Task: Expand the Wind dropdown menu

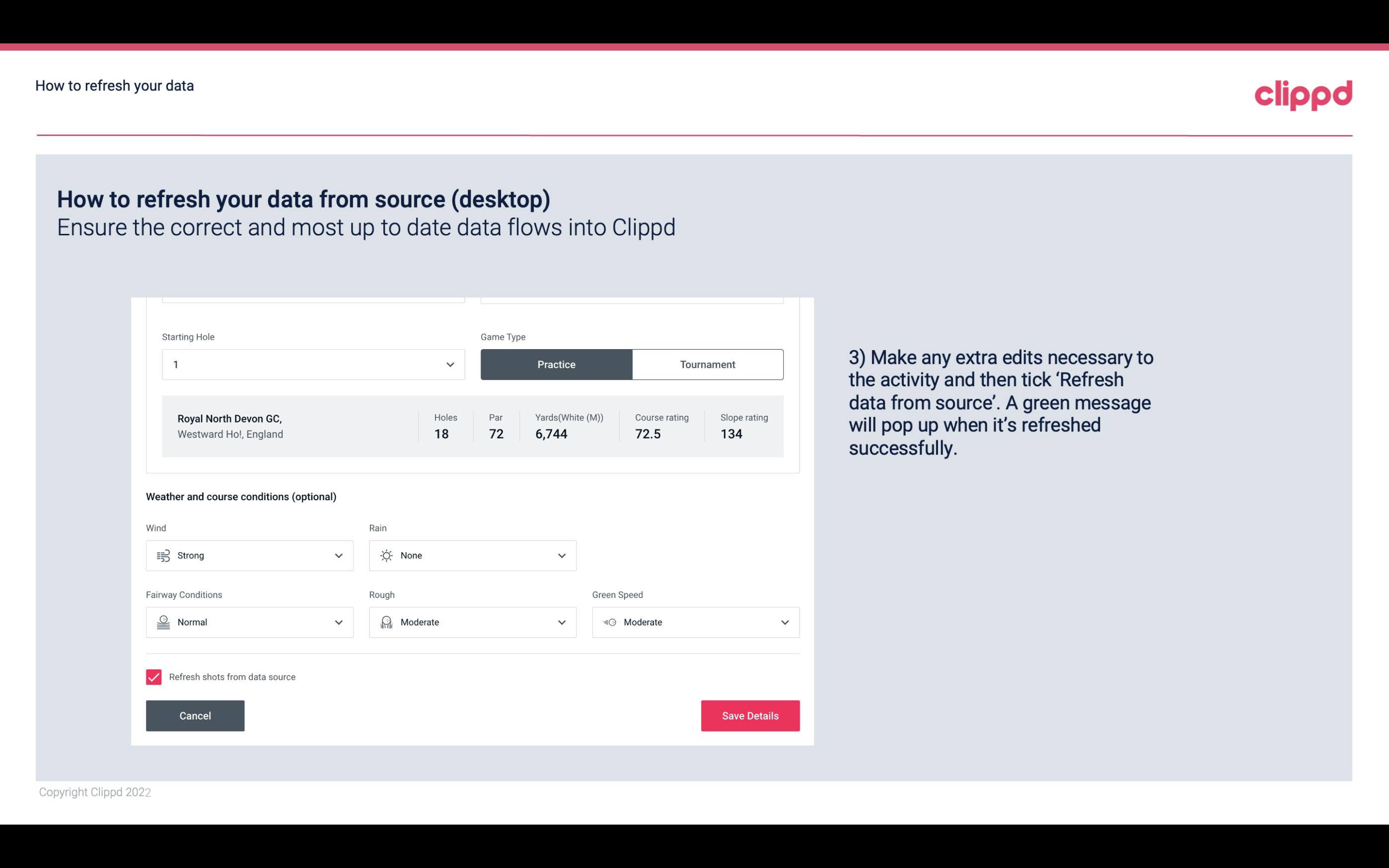Action: pos(337,555)
